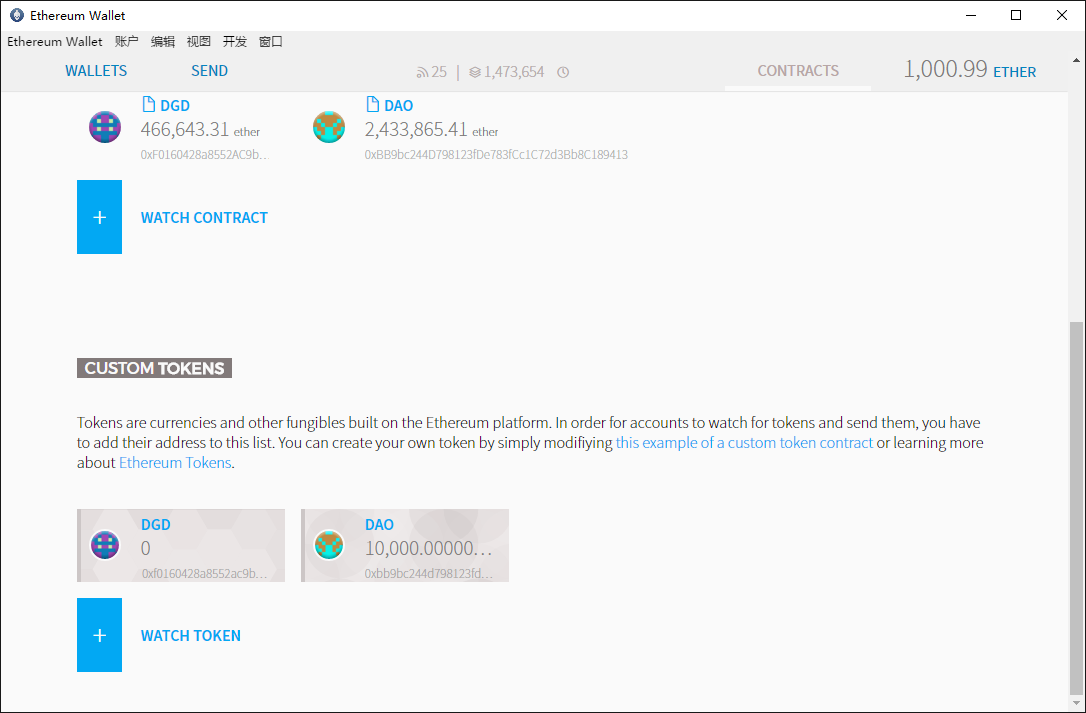1086x713 pixels.
Task: Click the peers signal icon showing 25
Action: 422,72
